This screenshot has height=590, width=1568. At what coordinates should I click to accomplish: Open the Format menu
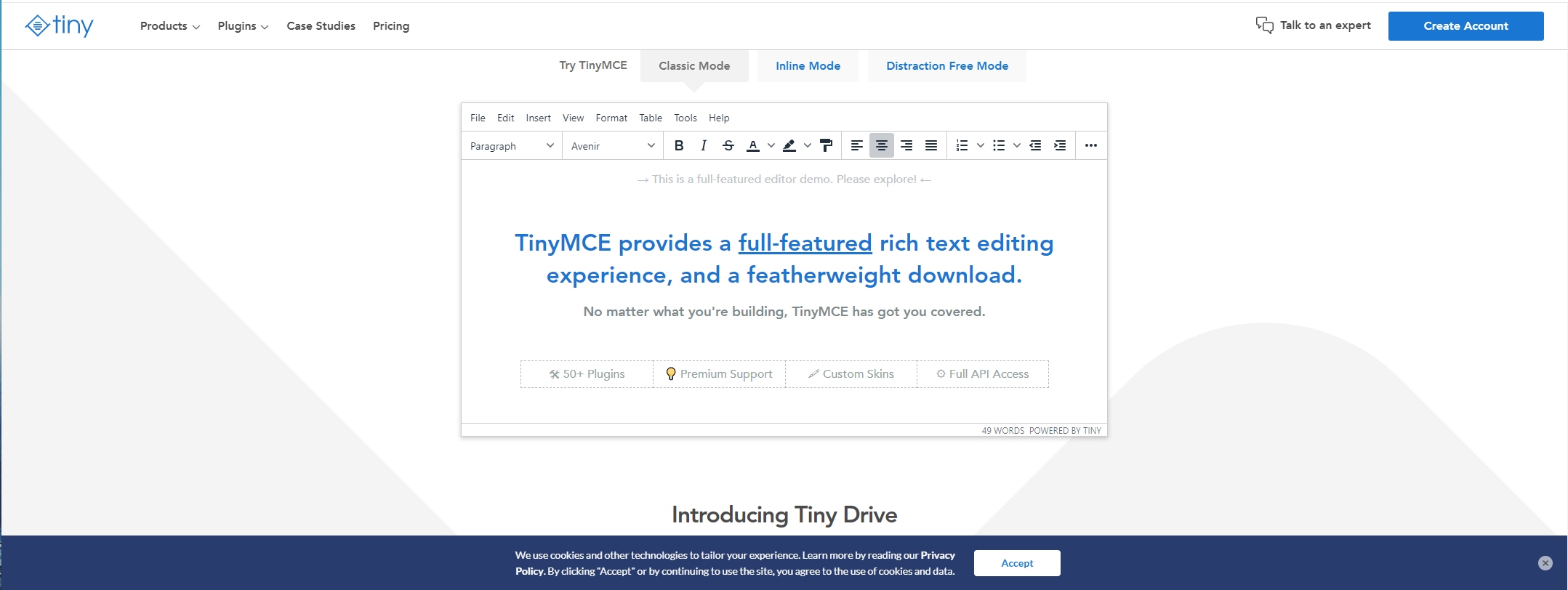pyautogui.click(x=611, y=118)
